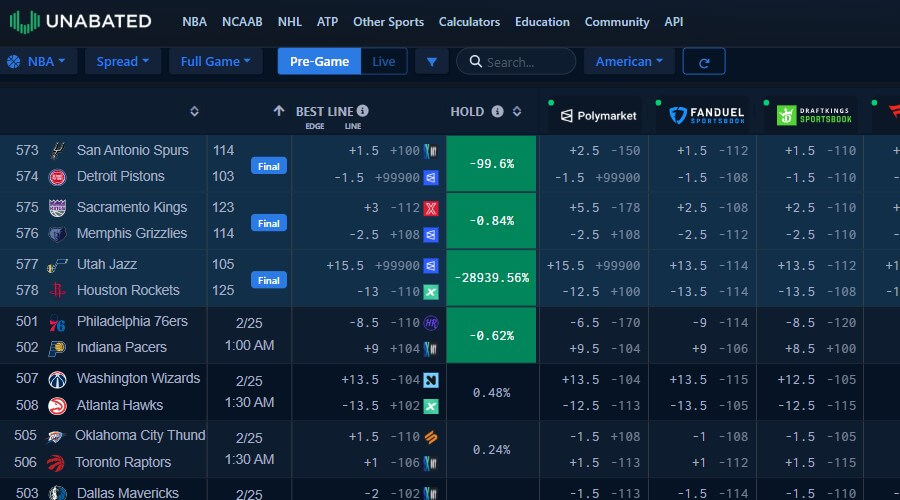Click the HR book icon on 76ers best line
Viewport: 900px width, 500px height.
(431, 323)
